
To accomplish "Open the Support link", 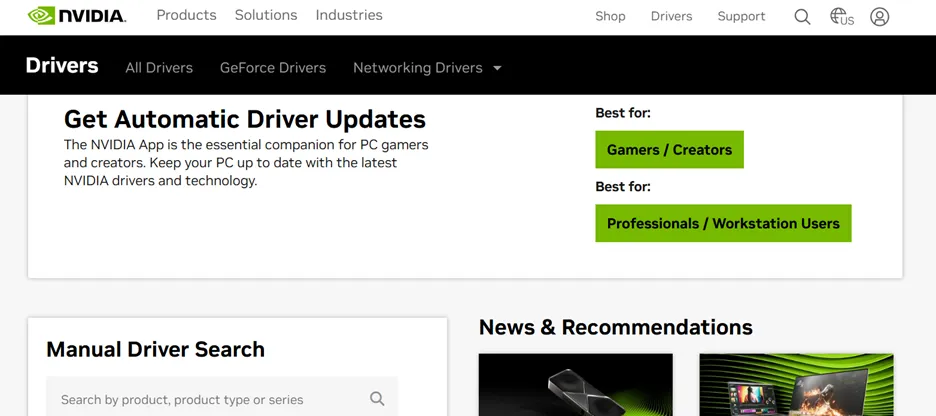I will [x=741, y=17].
